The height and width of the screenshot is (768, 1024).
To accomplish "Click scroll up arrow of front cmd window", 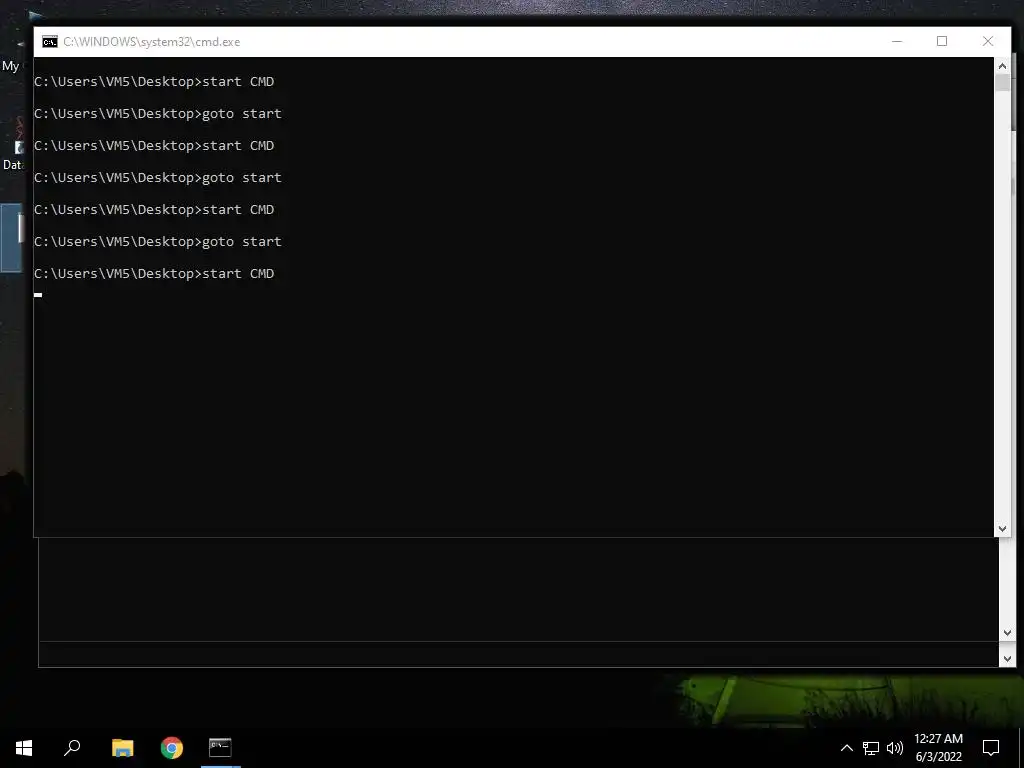I will click(x=1002, y=66).
